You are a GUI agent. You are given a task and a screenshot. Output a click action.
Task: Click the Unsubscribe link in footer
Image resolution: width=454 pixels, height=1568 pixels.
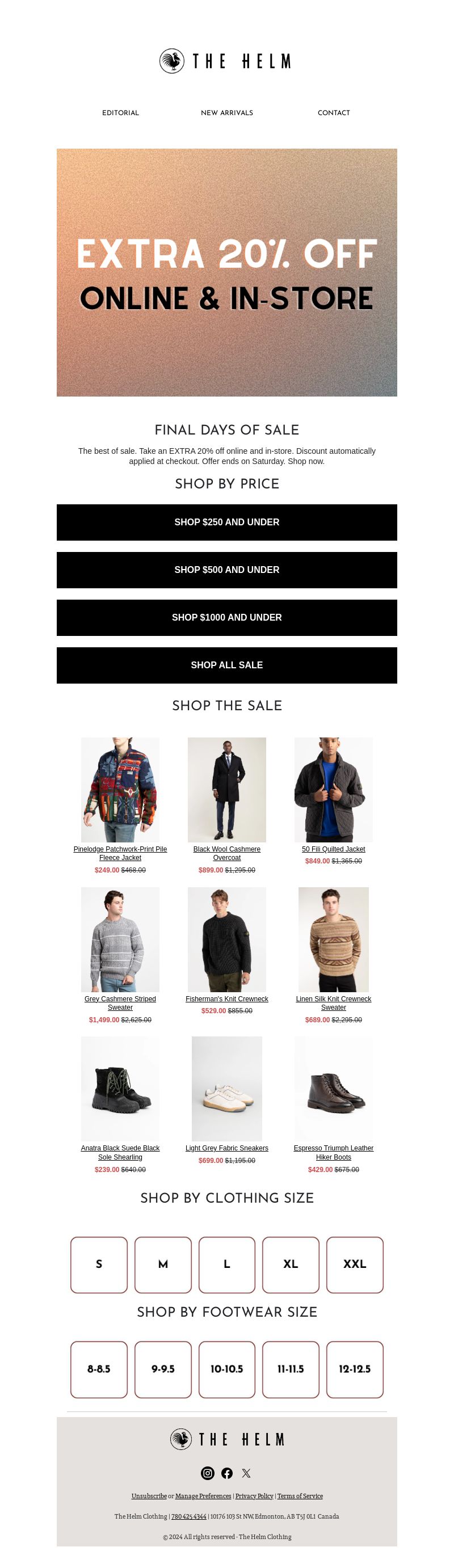[x=149, y=1495]
